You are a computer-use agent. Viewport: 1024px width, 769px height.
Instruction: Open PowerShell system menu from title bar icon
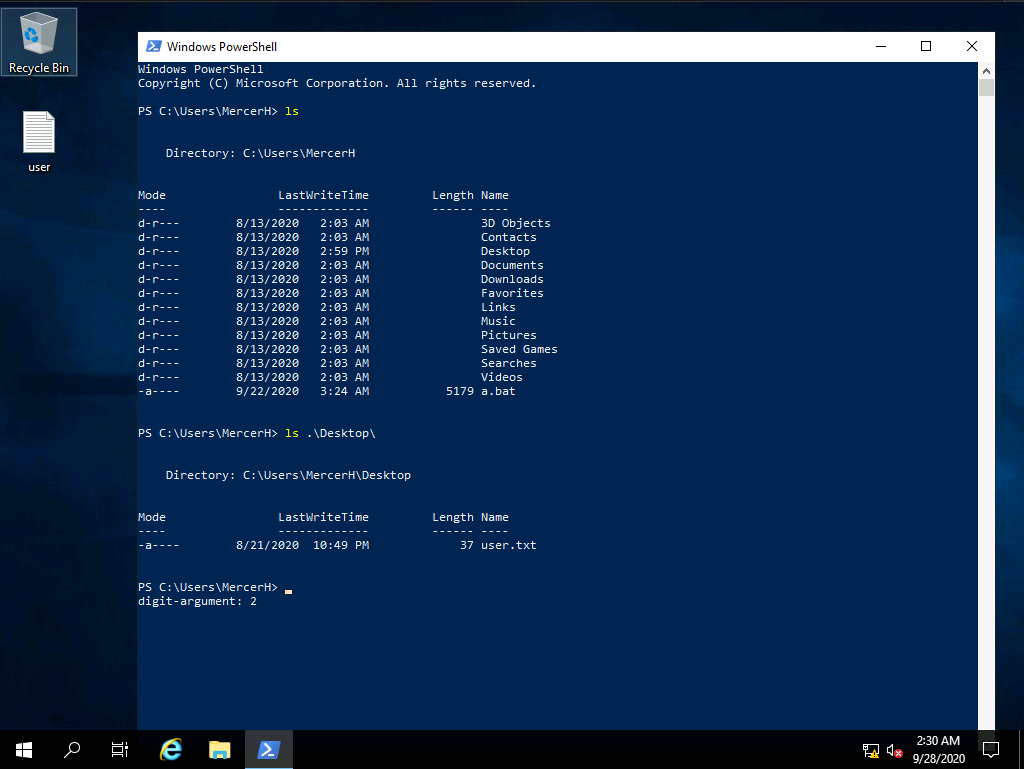click(x=153, y=46)
